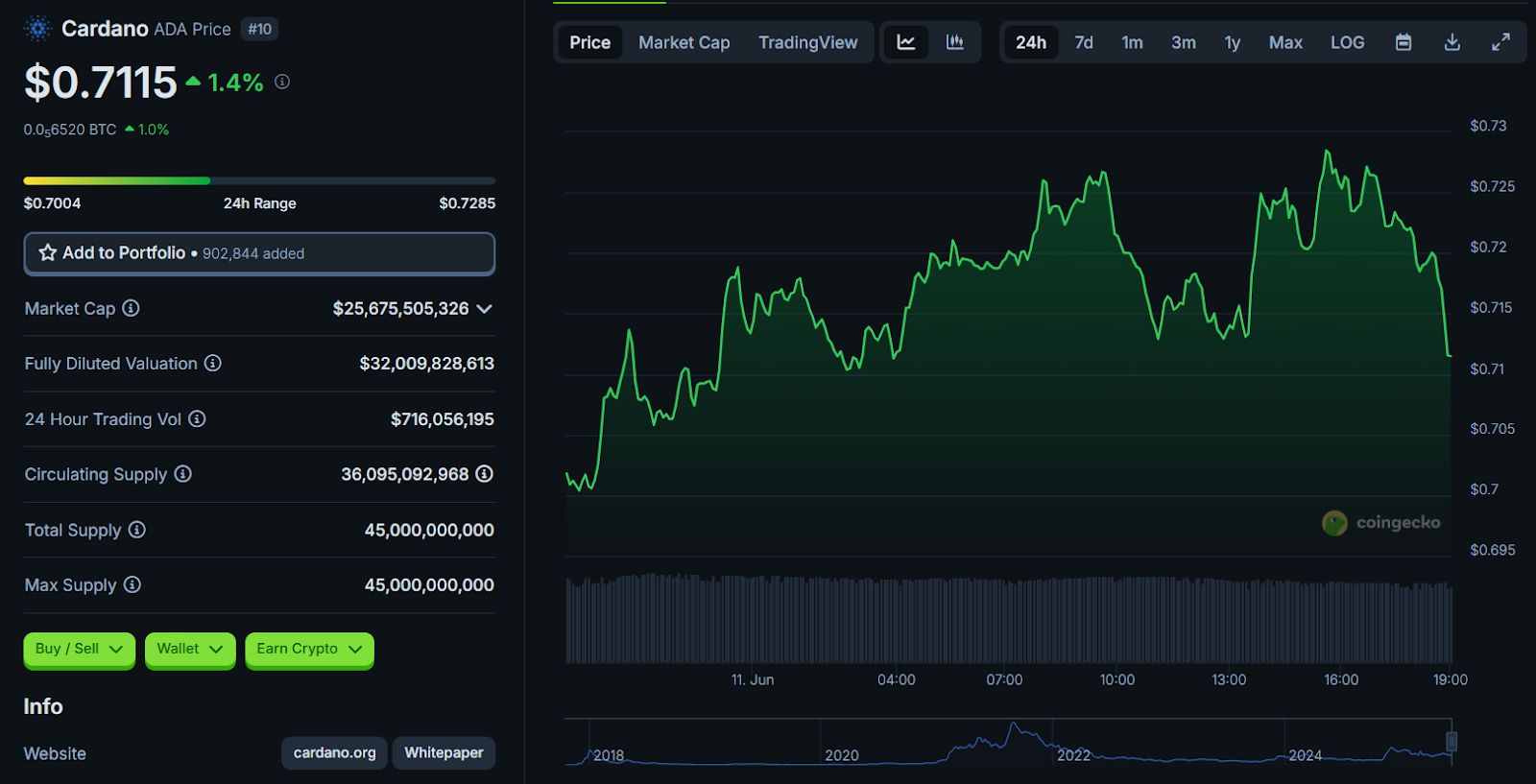The height and width of the screenshot is (784, 1536).
Task: Toggle the LOG scale option
Action: click(x=1347, y=42)
